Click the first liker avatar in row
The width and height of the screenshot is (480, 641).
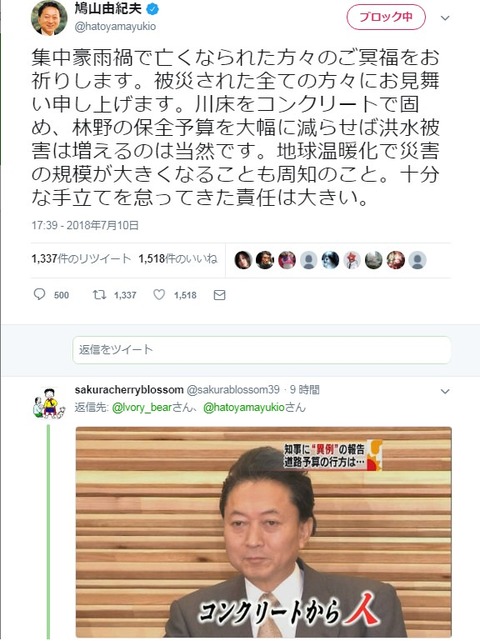(243, 260)
